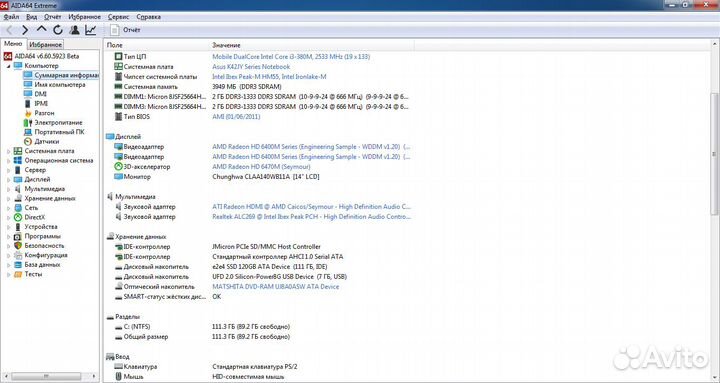Click the Разгон flame icon
This screenshot has height=383, width=720.
pos(28,113)
